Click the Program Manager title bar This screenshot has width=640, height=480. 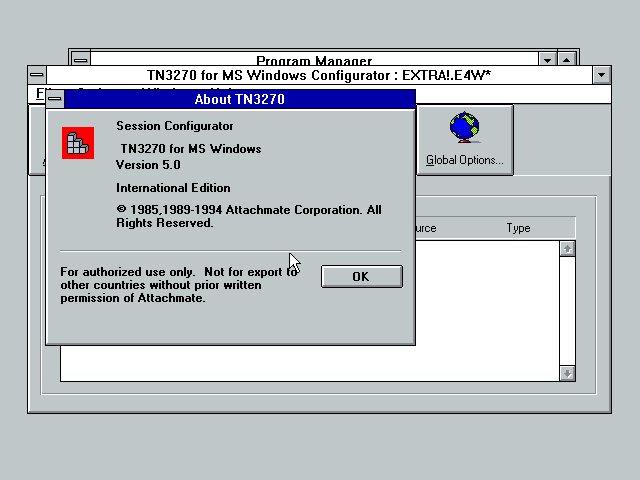tap(314, 60)
